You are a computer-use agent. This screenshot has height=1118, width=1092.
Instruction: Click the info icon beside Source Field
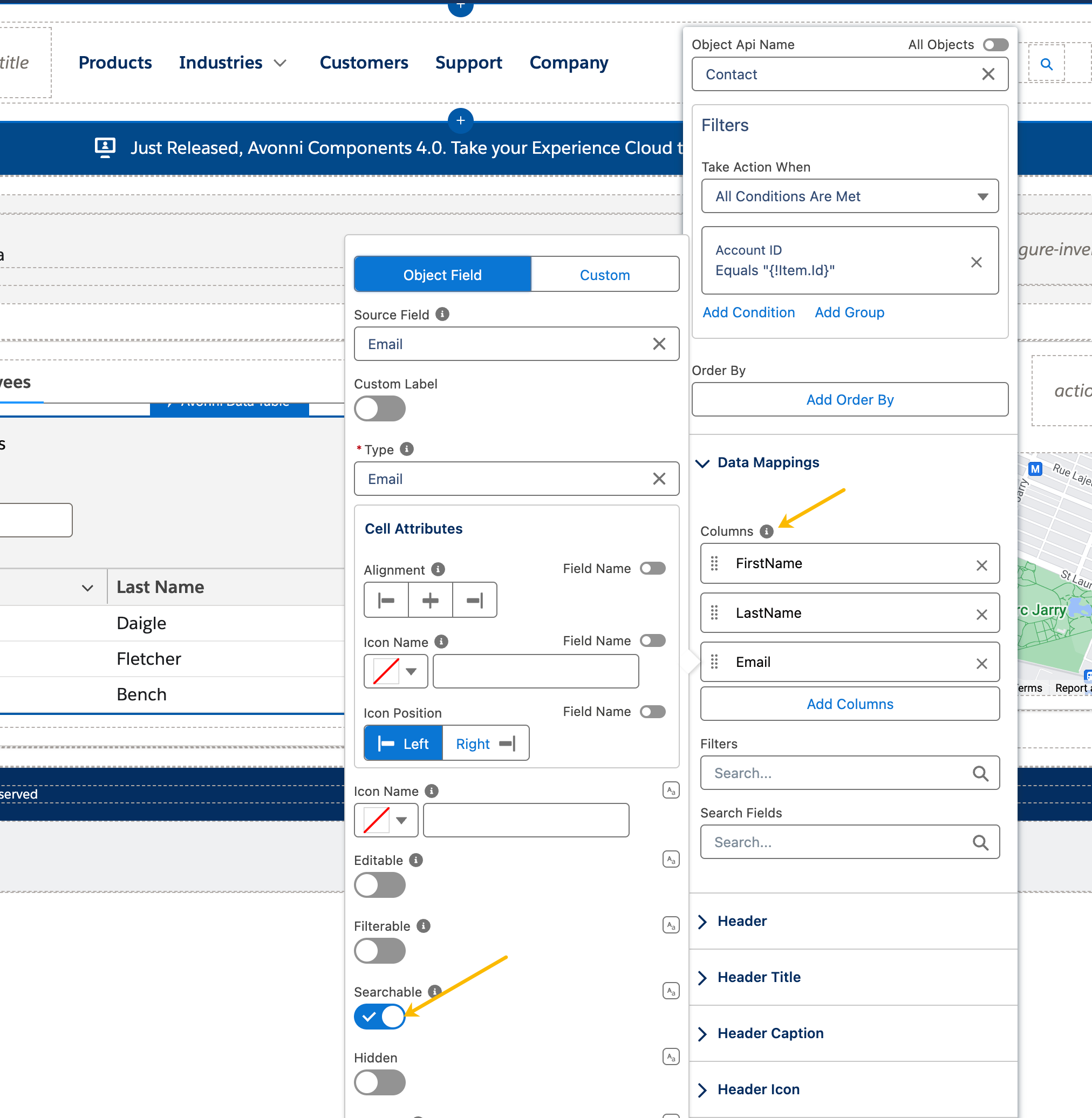click(x=442, y=315)
